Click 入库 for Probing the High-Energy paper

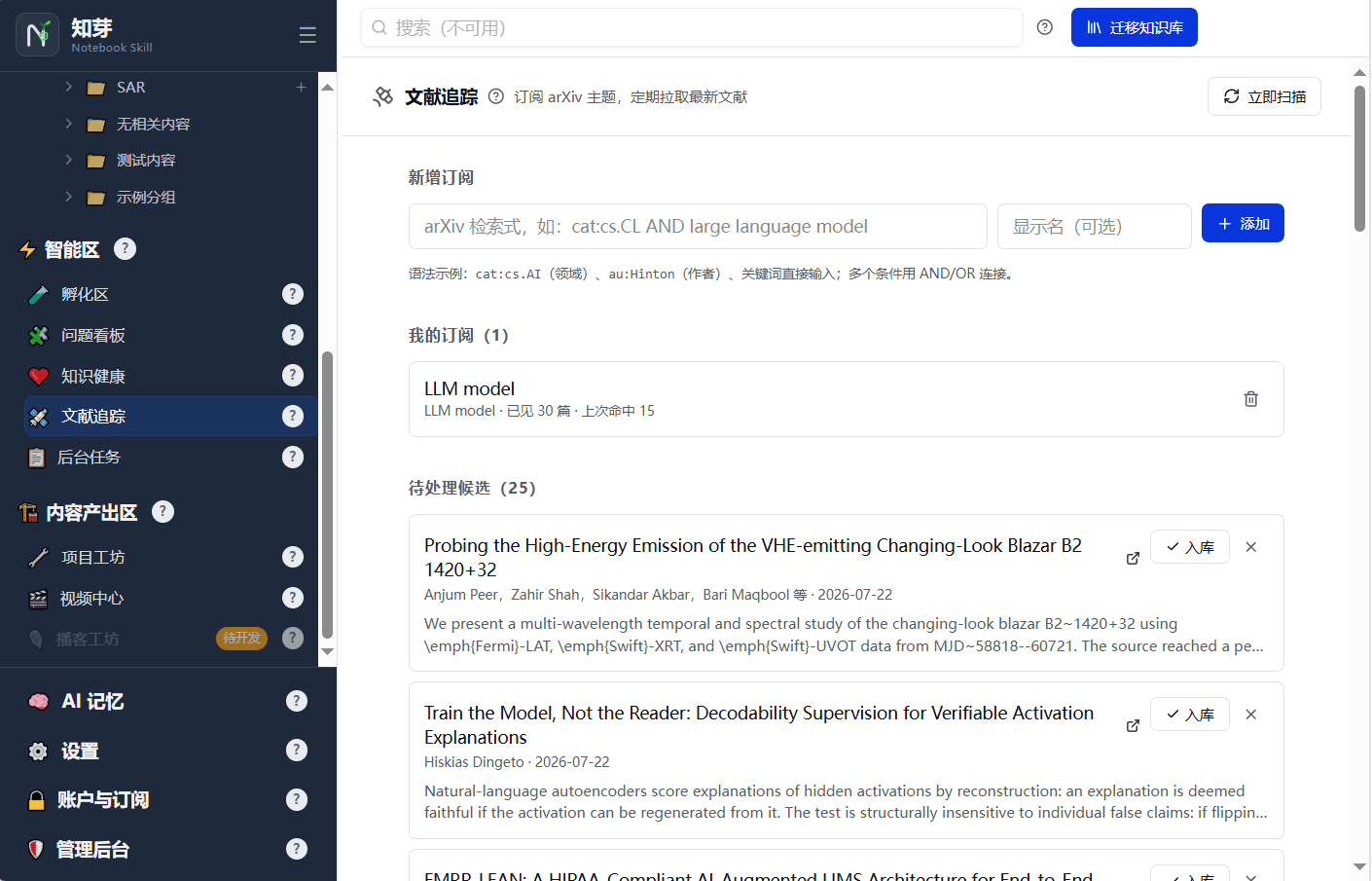[1190, 547]
